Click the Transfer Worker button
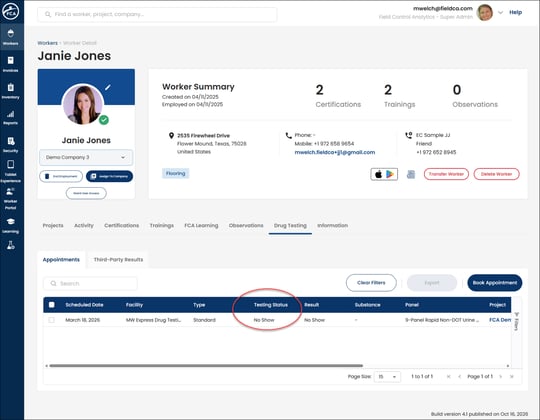Image resolution: width=540 pixels, height=420 pixels. (446, 174)
